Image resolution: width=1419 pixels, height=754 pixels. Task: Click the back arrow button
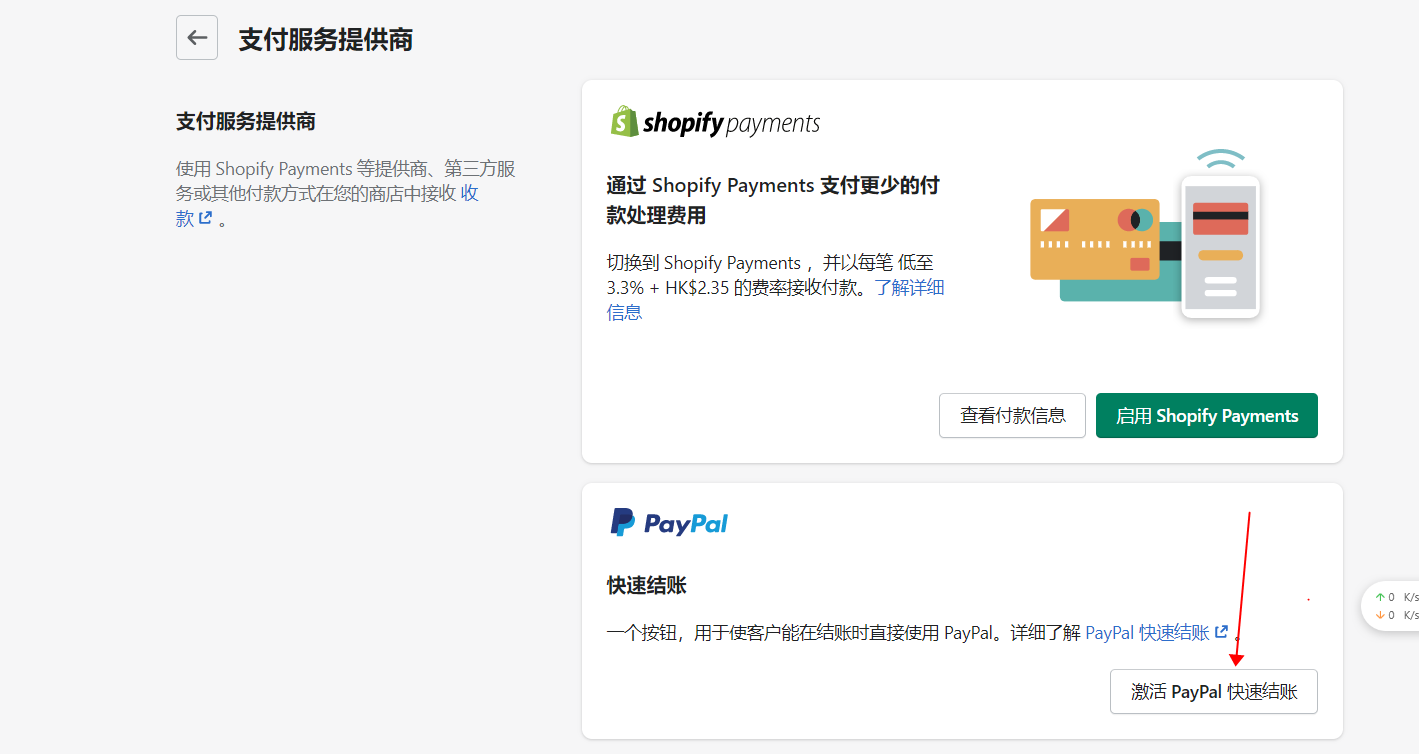(x=197, y=38)
